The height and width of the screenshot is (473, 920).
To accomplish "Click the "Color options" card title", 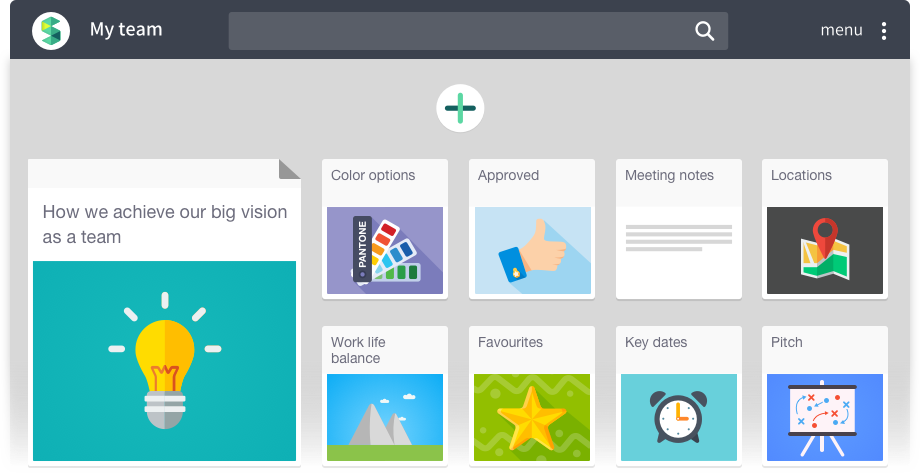I will (373, 175).
